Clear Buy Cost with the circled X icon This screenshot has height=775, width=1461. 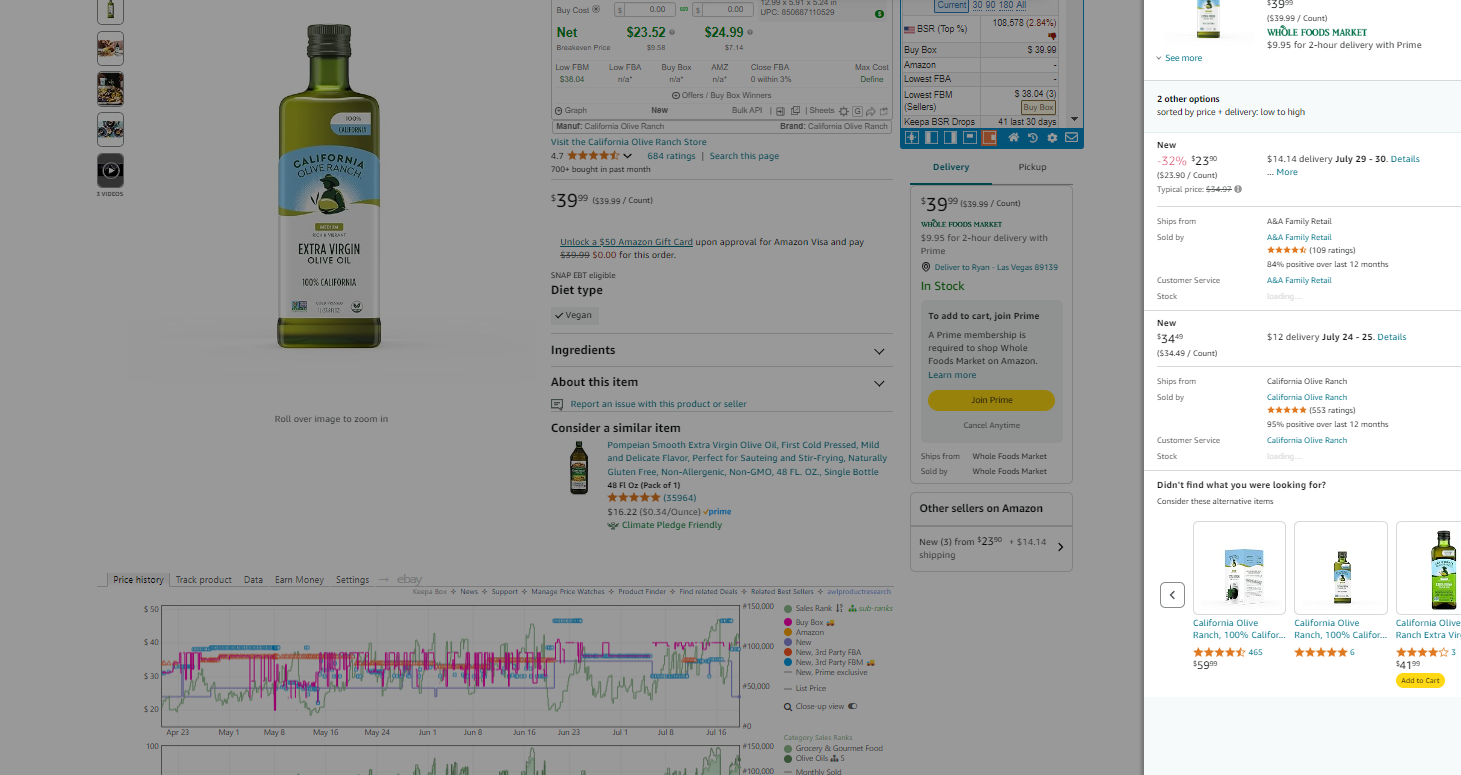point(596,9)
